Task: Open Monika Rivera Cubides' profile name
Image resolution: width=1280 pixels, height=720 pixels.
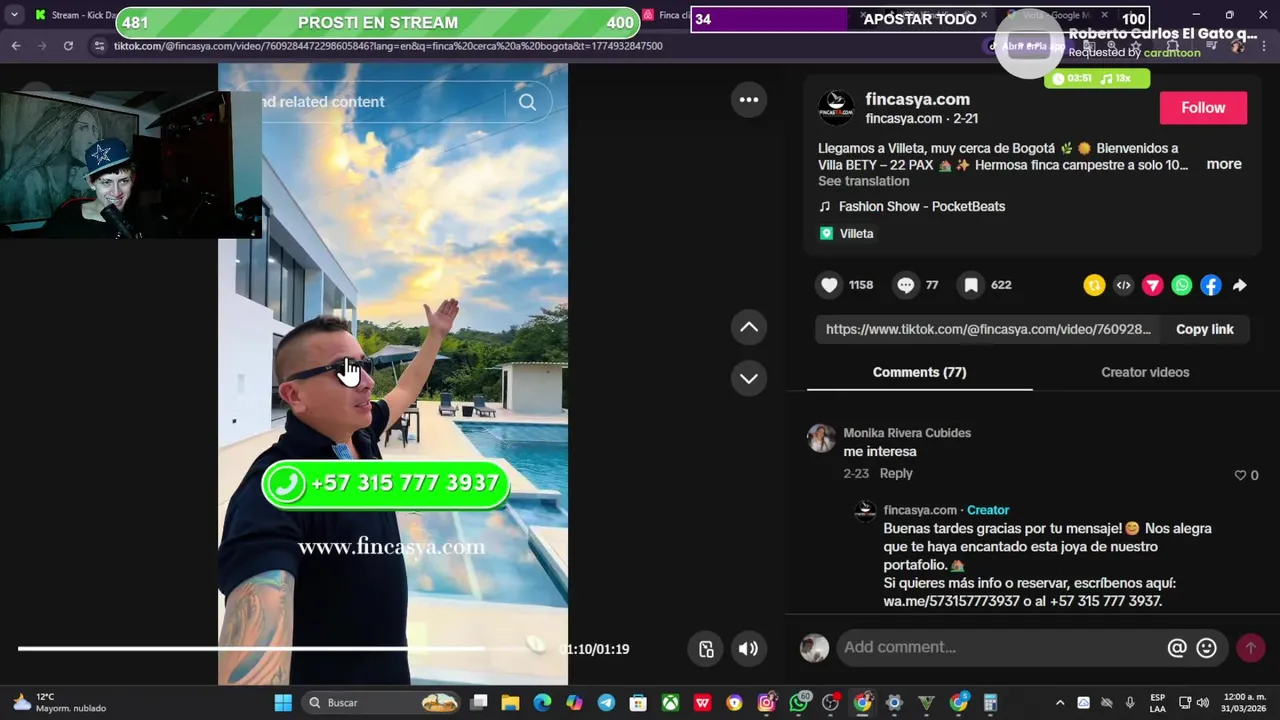Action: (x=907, y=433)
